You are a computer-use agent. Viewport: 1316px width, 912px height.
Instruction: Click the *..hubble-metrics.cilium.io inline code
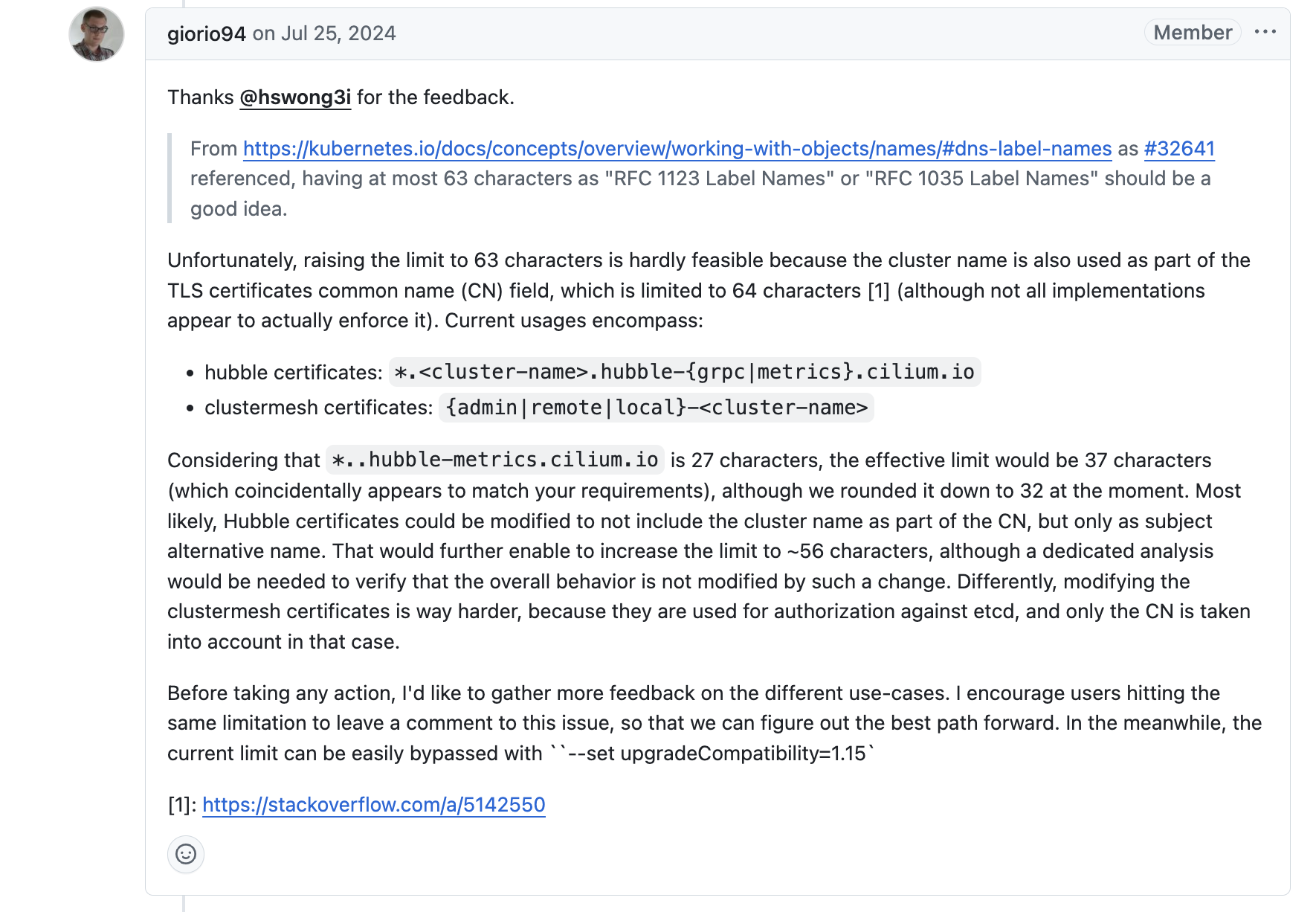tap(495, 460)
